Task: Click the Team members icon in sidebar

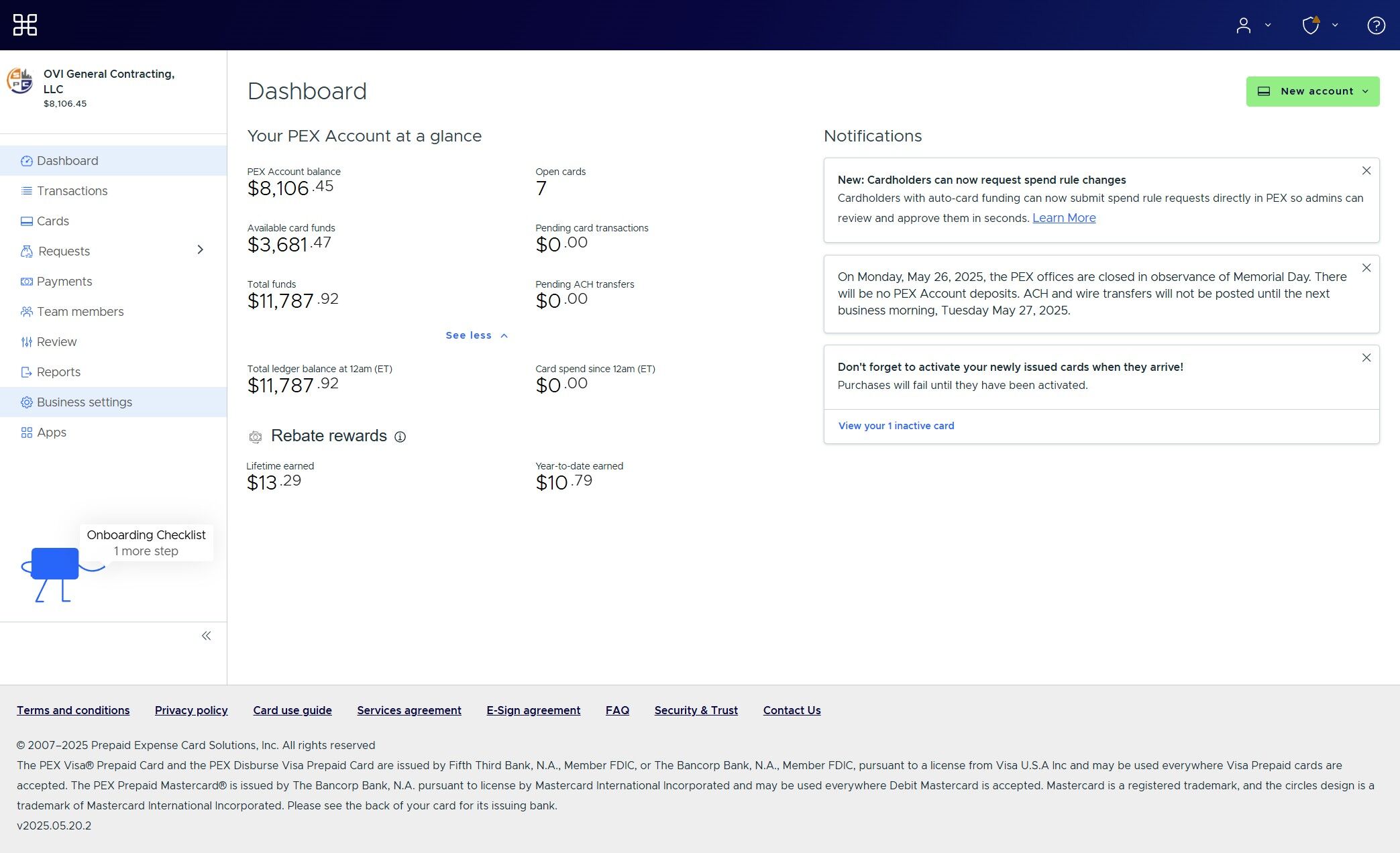Action: [26, 311]
